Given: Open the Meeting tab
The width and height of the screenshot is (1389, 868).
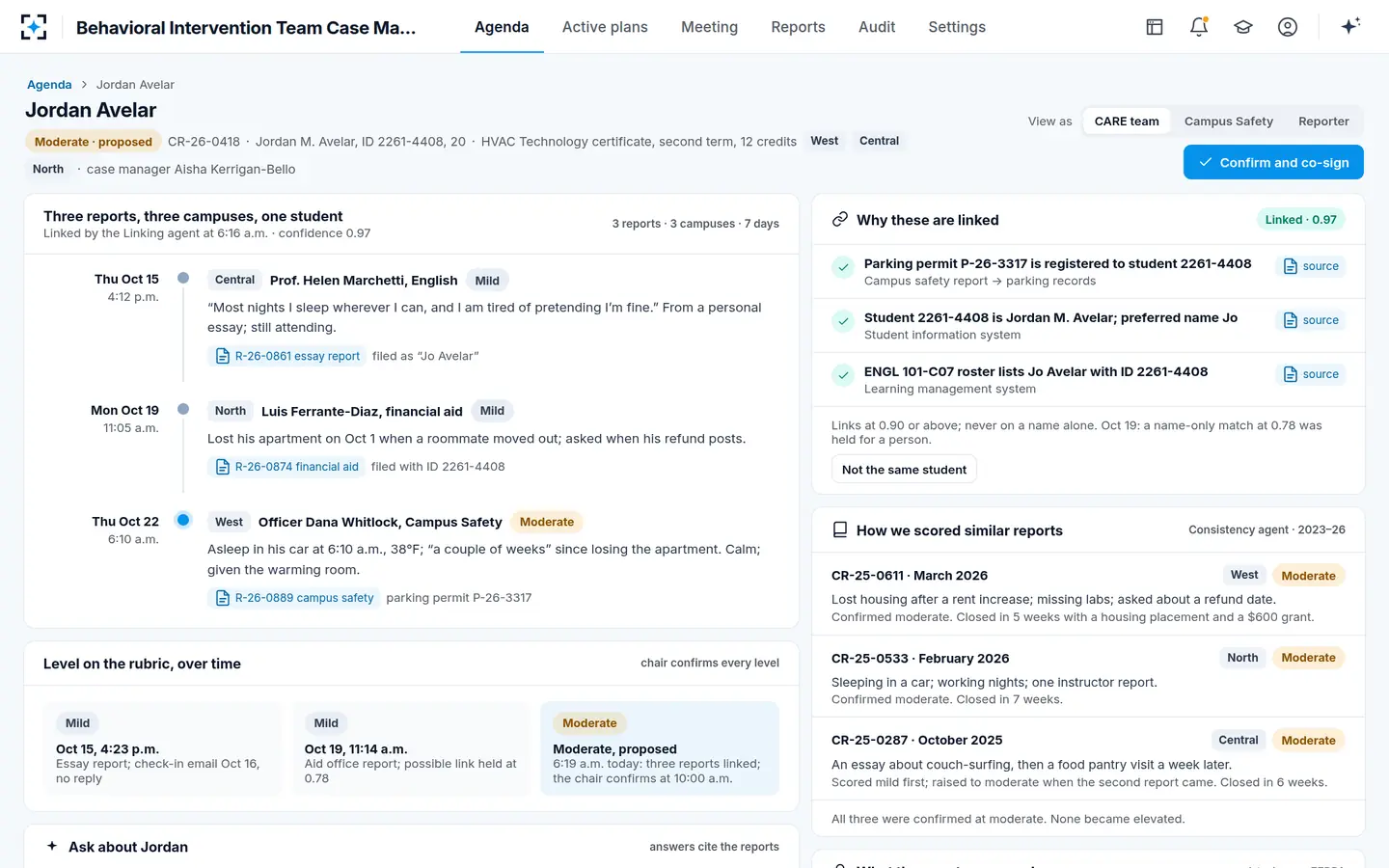Looking at the screenshot, I should pyautogui.click(x=709, y=27).
